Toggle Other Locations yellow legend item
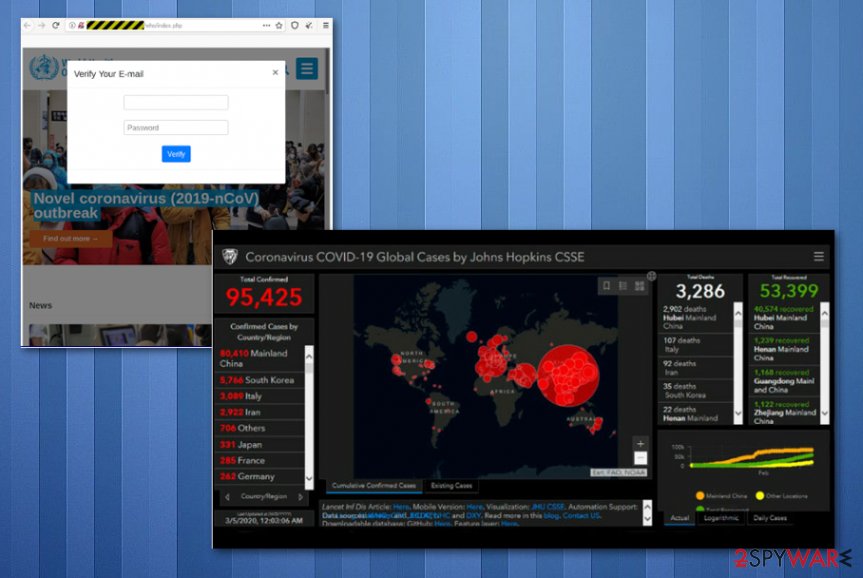The height and width of the screenshot is (578, 863). pos(782,496)
